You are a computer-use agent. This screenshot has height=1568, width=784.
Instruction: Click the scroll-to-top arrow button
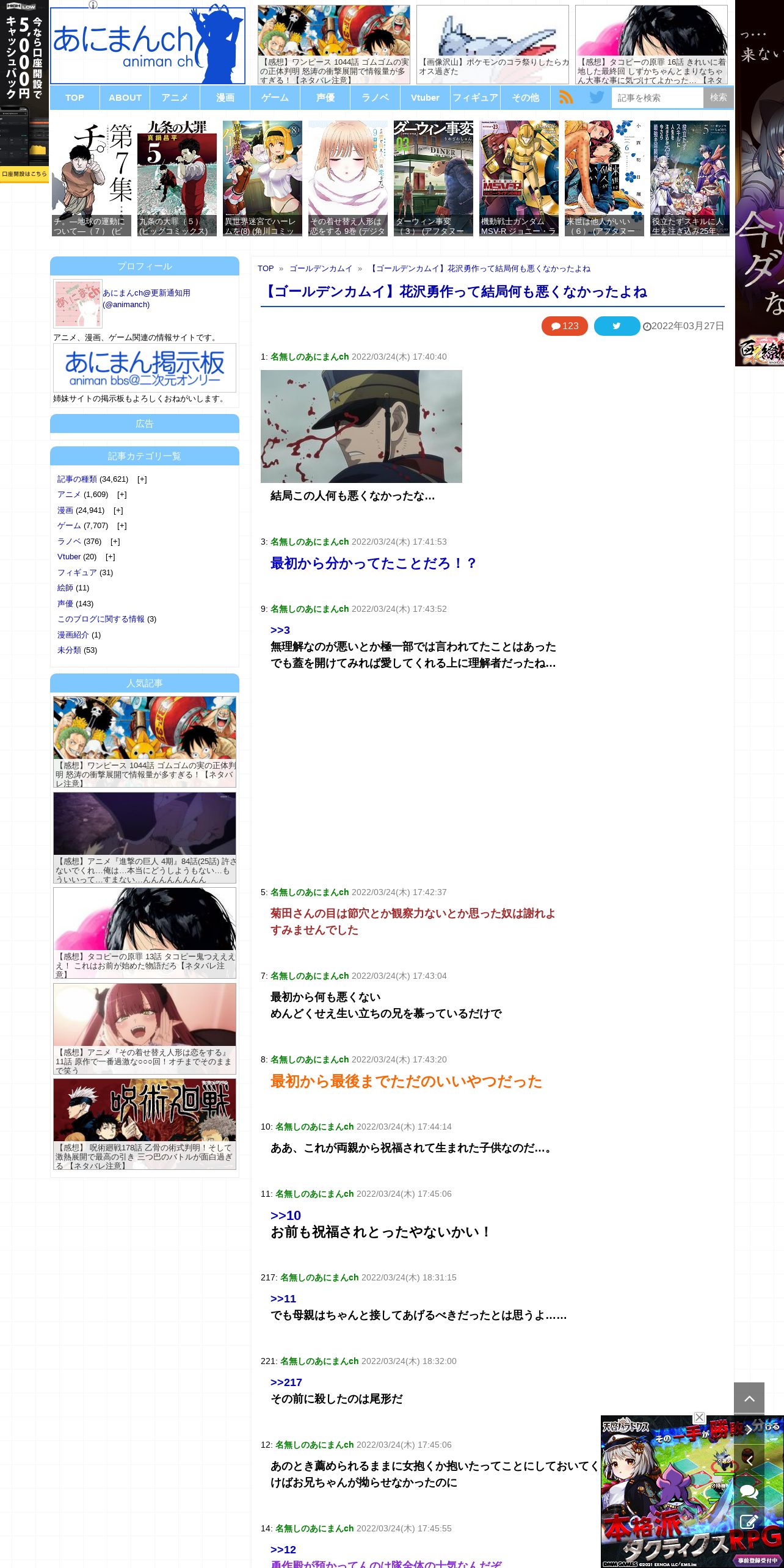pyautogui.click(x=749, y=1398)
